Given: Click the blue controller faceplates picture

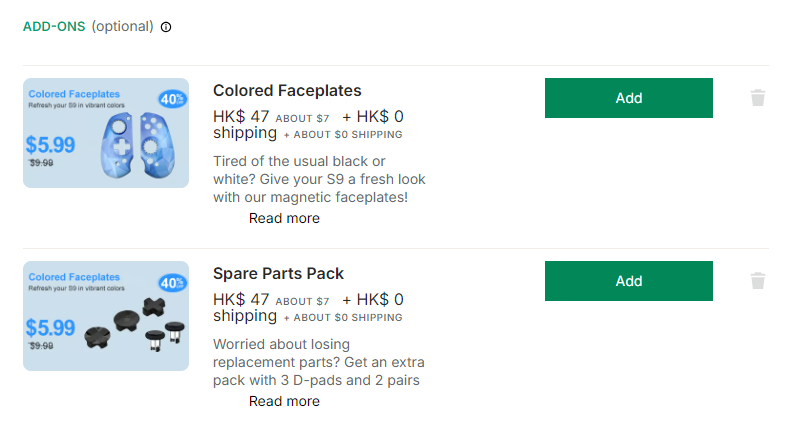Looking at the screenshot, I should [x=138, y=145].
